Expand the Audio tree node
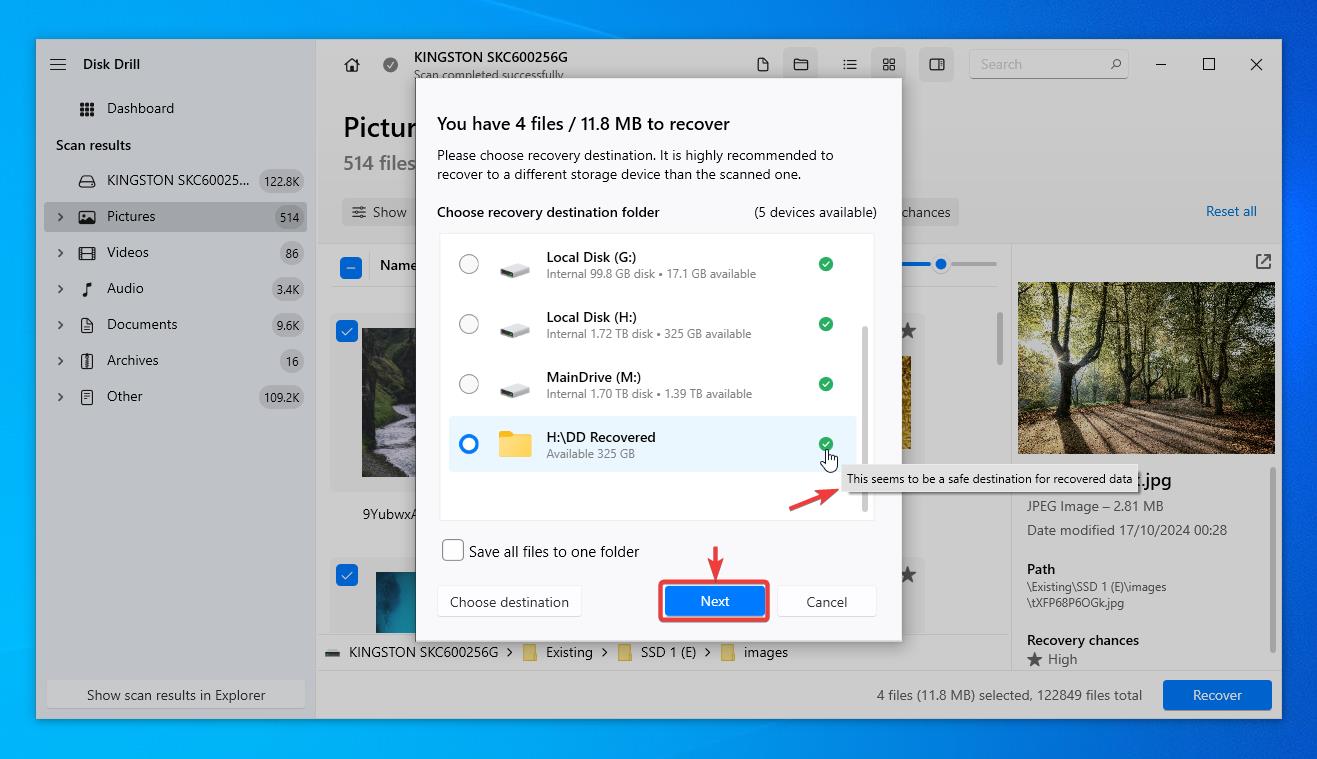Image resolution: width=1317 pixels, height=759 pixels. (60, 289)
